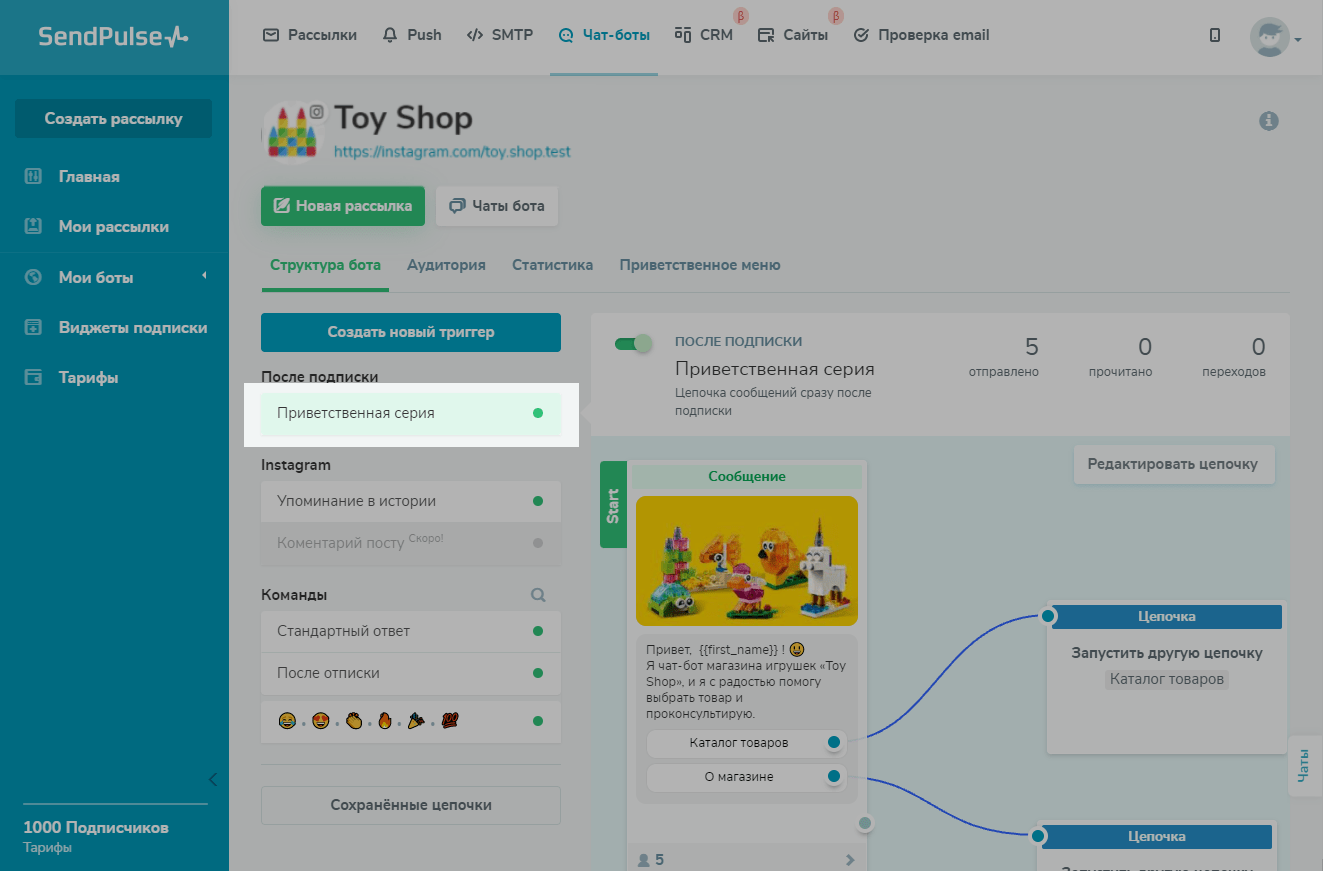Viewport: 1323px width, 871px height.
Task: Click the 0 прочитано statistic
Action: pyautogui.click(x=1121, y=358)
